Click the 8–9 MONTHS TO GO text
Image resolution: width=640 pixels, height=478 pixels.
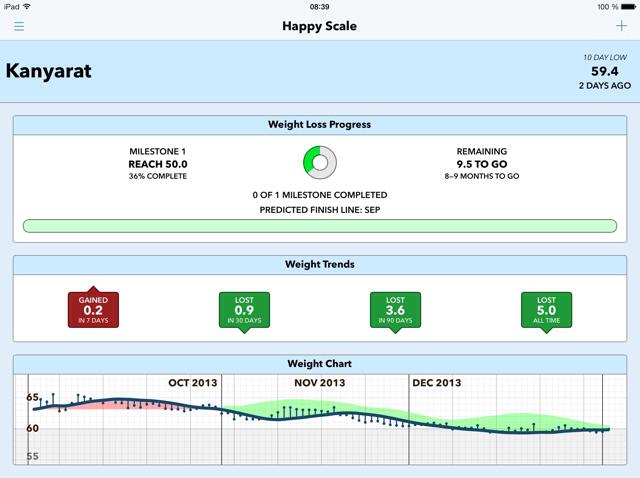pyautogui.click(x=482, y=176)
